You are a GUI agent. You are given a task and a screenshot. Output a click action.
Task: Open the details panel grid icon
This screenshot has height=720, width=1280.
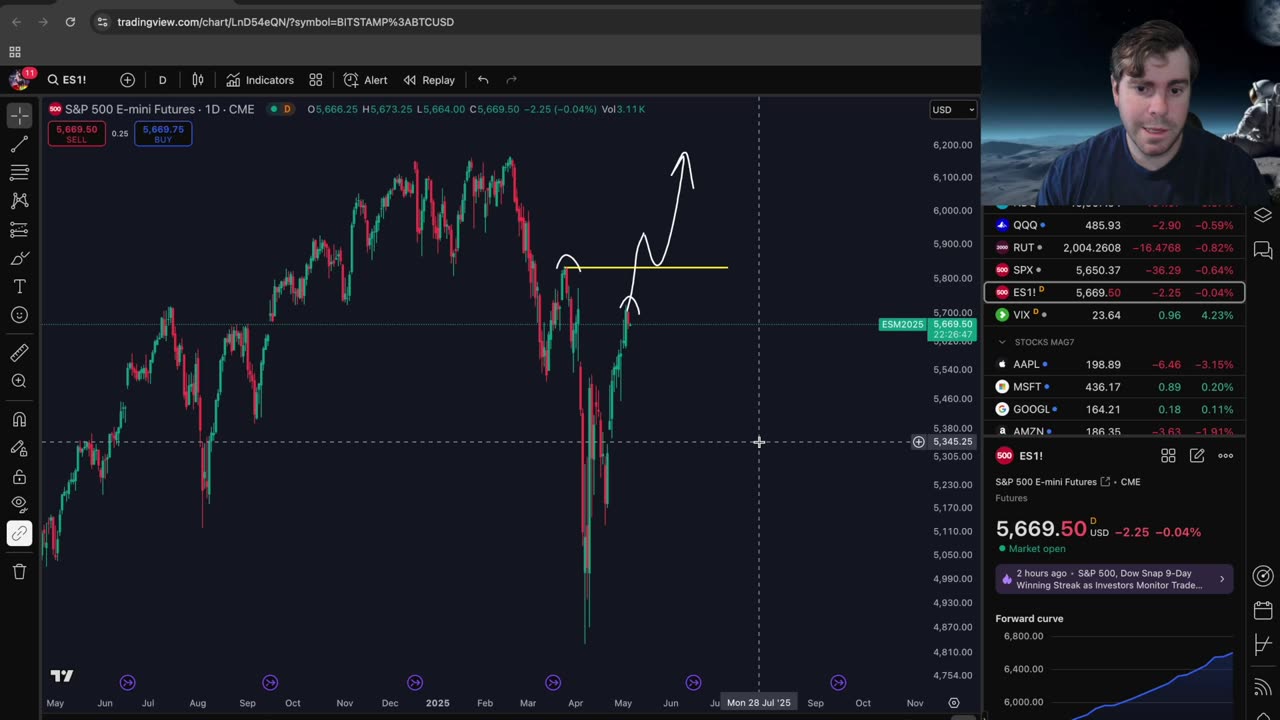pyautogui.click(x=1168, y=456)
